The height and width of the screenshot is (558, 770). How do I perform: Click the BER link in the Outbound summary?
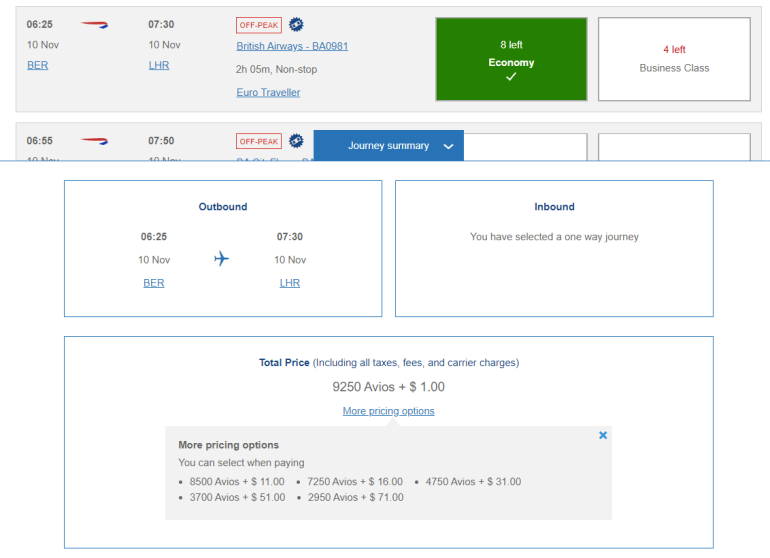(x=154, y=283)
